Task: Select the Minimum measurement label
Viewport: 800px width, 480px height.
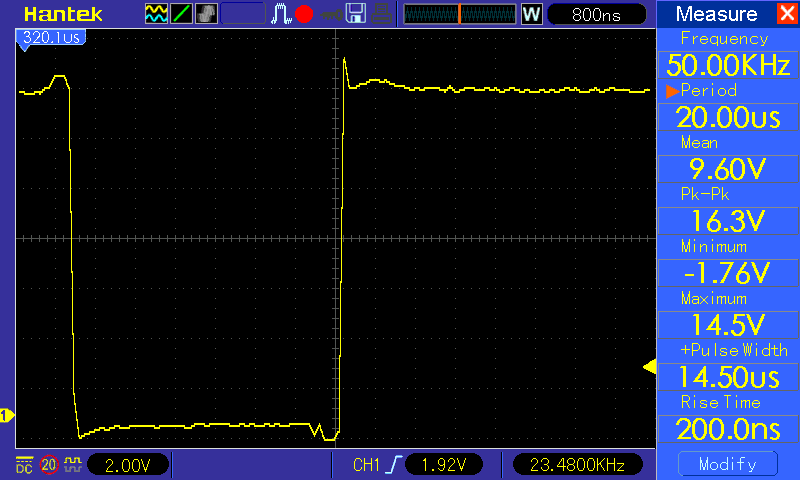Action: pos(714,247)
